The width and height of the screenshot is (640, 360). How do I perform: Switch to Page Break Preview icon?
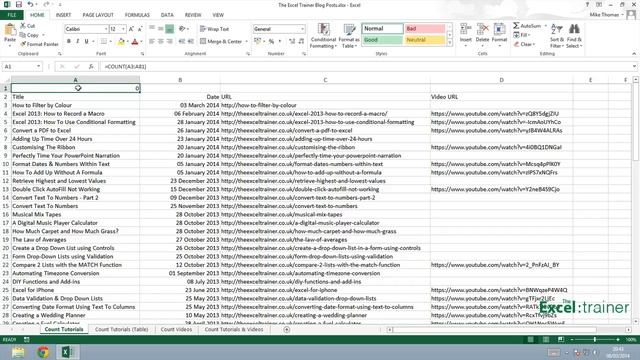[561, 340]
